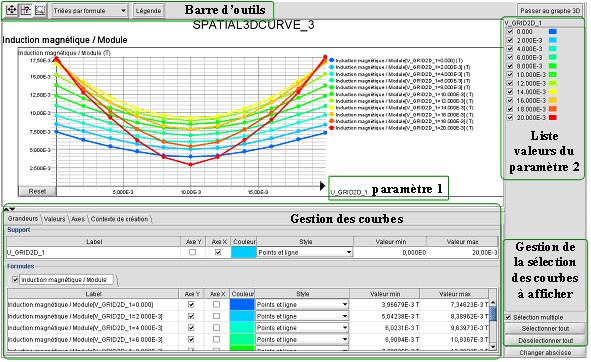Select the pan/move graph tool icon
Screen dimensions: 591x362
(x=11, y=10)
